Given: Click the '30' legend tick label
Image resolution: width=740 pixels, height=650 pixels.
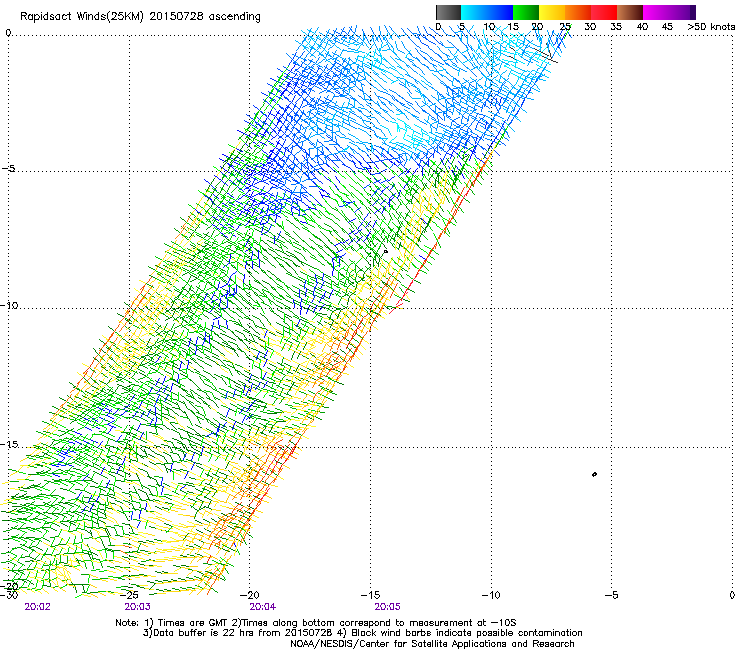Looking at the screenshot, I should click(x=590, y=27).
